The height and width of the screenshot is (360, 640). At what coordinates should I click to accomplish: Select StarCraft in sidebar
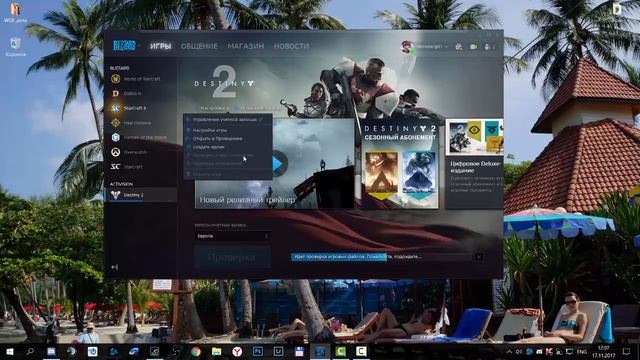tap(141, 167)
